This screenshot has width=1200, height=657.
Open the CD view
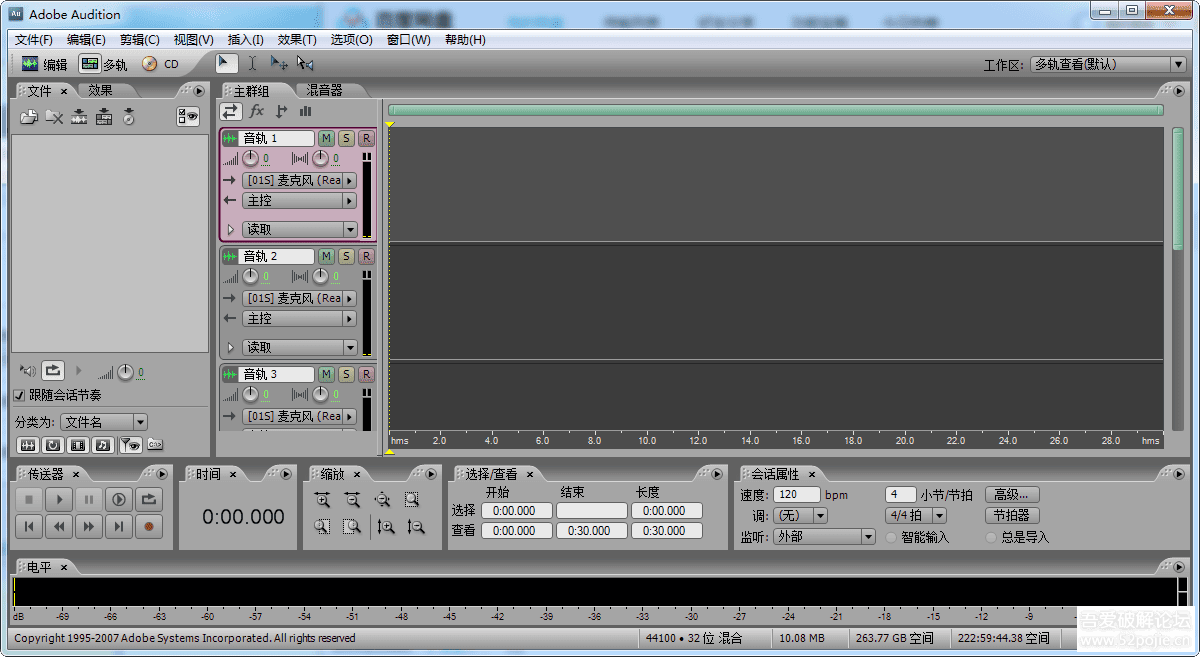(160, 64)
